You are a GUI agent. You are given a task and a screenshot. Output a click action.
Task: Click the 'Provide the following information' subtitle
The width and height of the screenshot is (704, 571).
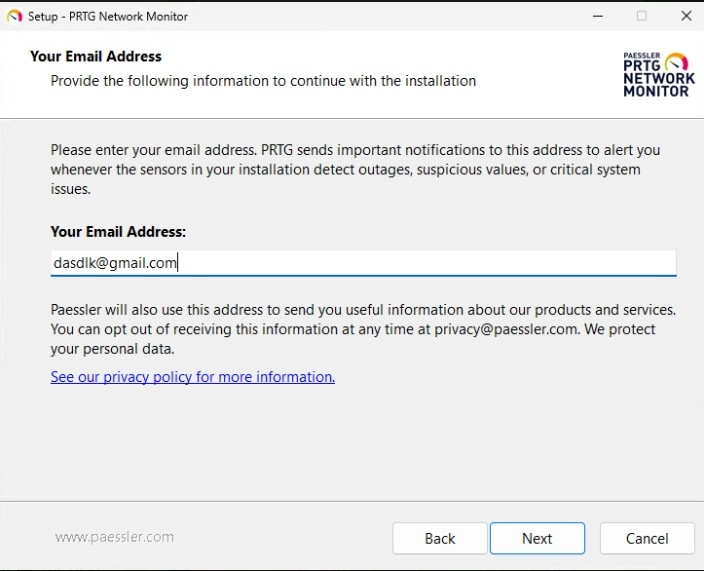click(263, 80)
